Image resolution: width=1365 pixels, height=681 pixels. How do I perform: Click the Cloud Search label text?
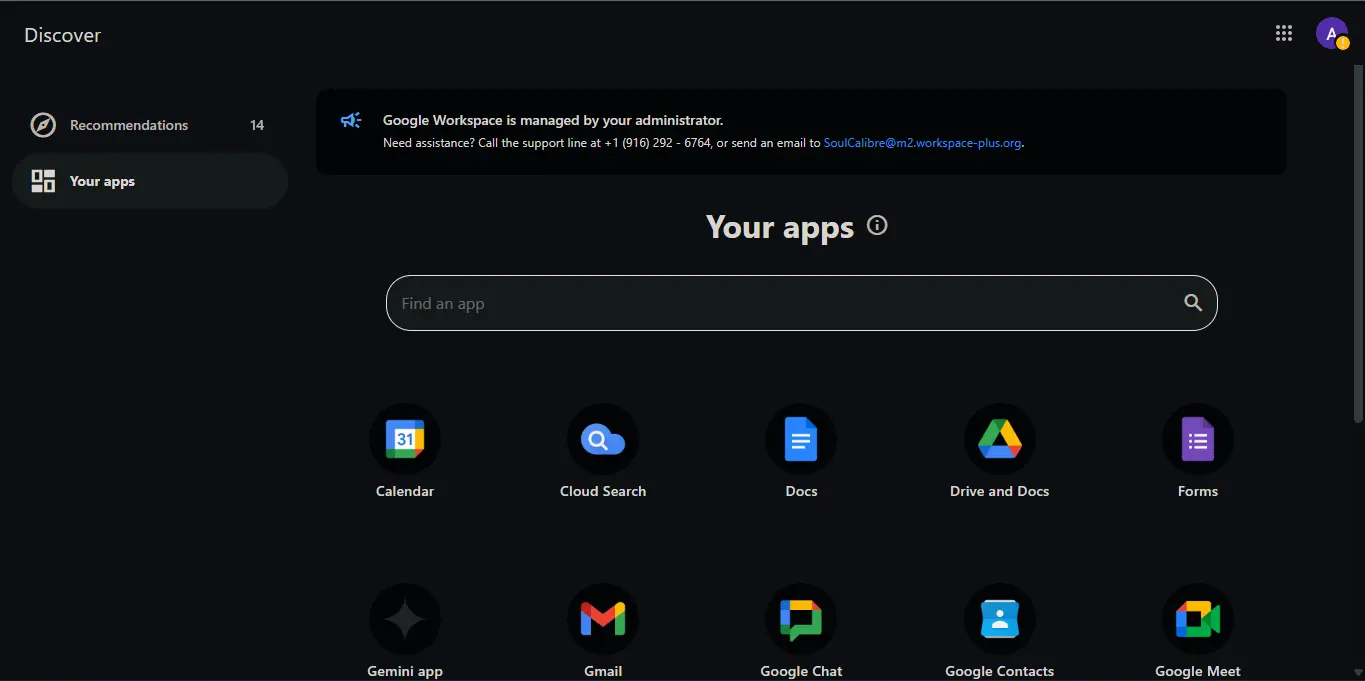tap(603, 491)
